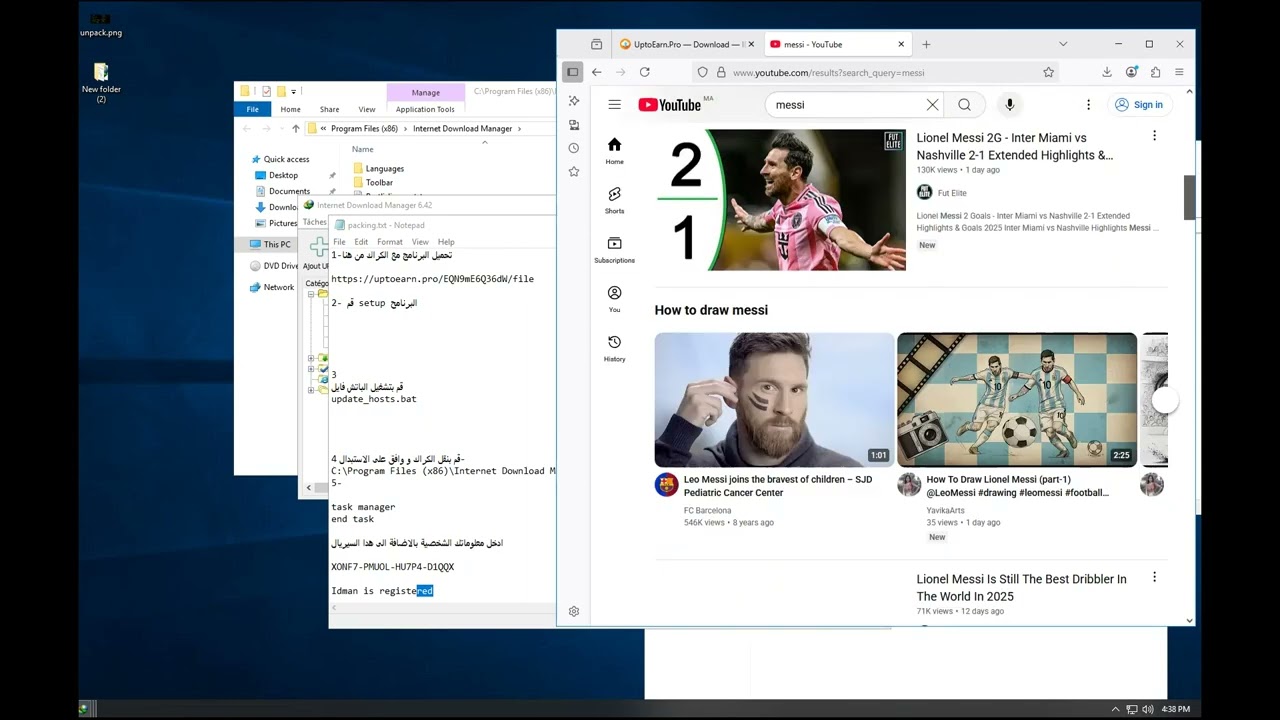Image resolution: width=1280 pixels, height=720 pixels.
Task: Open the Home ribbon tab in Explorer
Action: (x=290, y=109)
